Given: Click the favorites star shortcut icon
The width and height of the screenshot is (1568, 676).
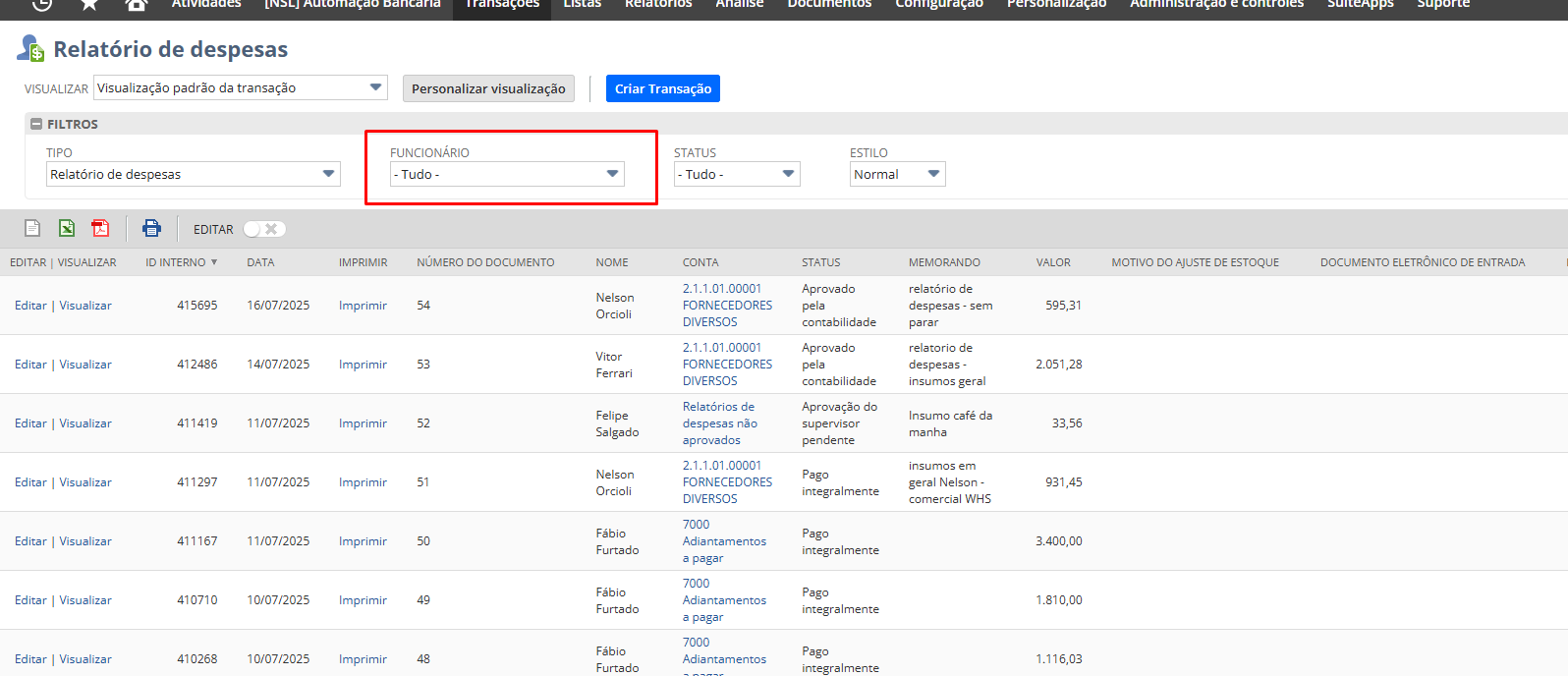Looking at the screenshot, I should [x=89, y=4].
